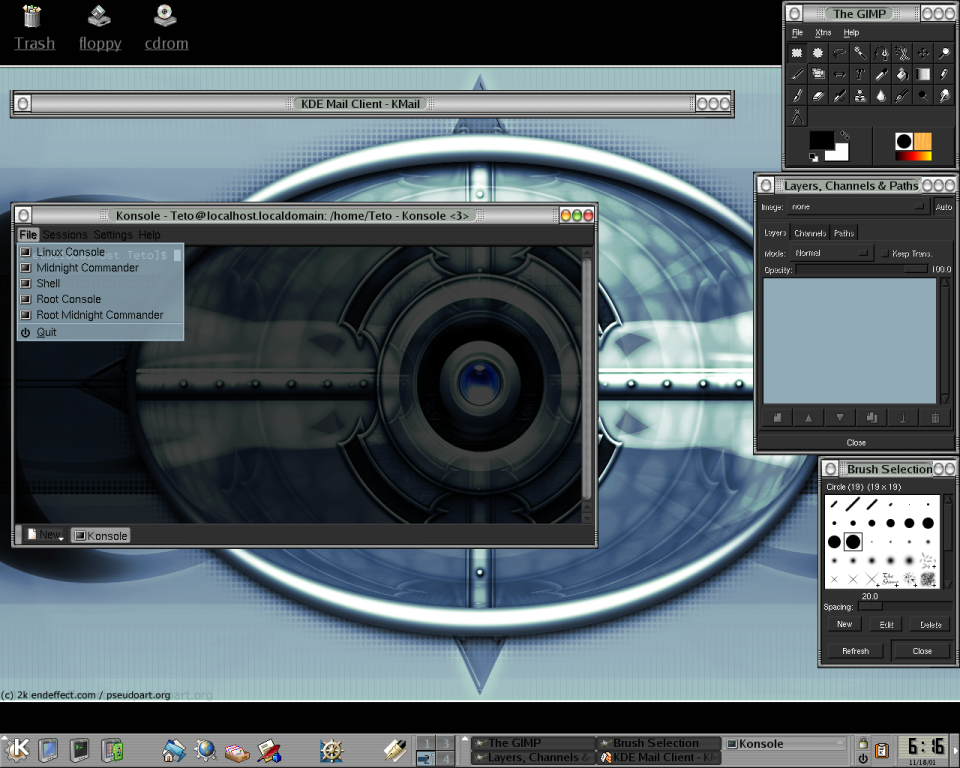Choose the Intelligent Scissors tool
The width and height of the screenshot is (960, 768).
click(902, 53)
